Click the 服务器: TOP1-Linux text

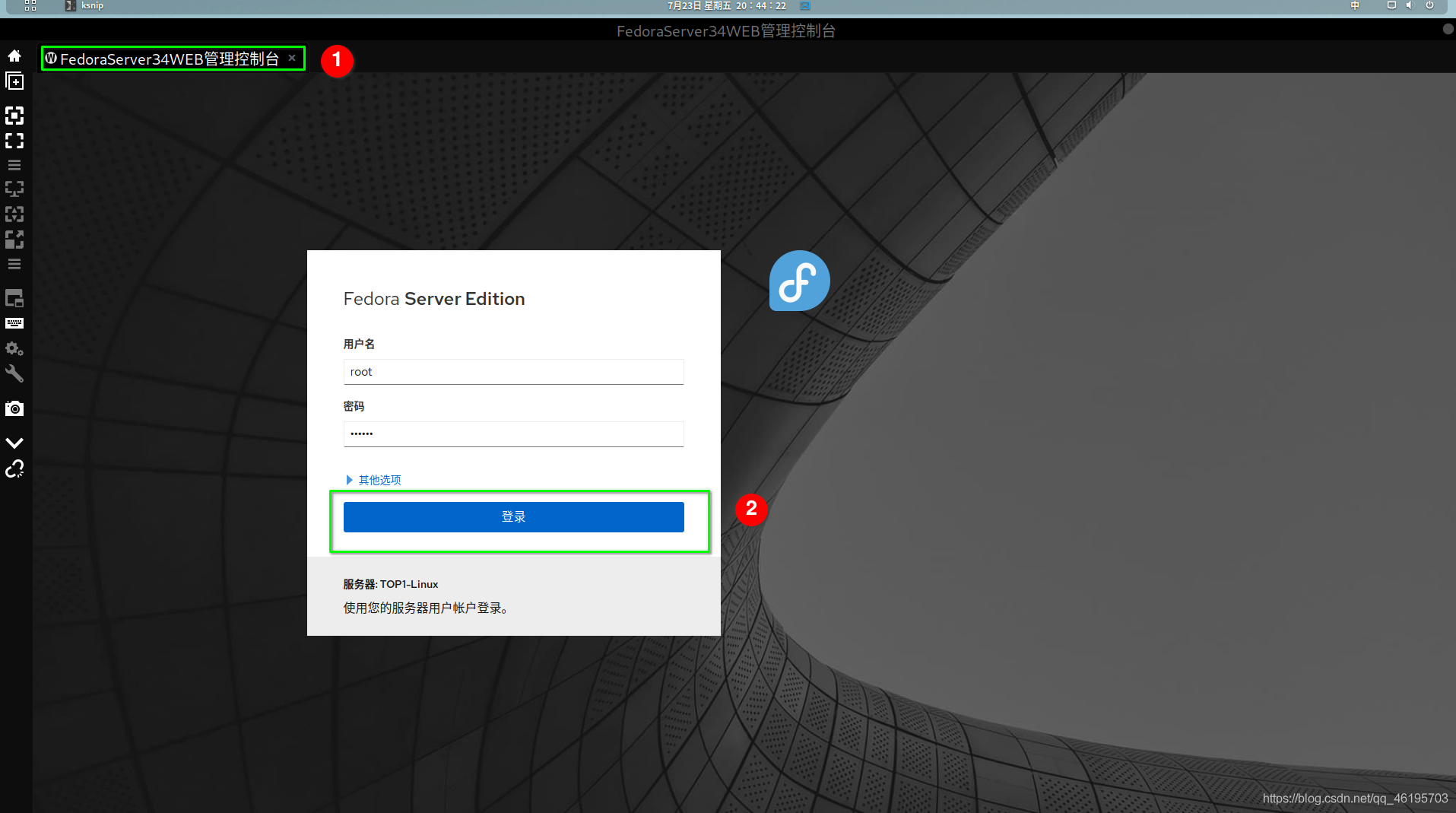[391, 584]
